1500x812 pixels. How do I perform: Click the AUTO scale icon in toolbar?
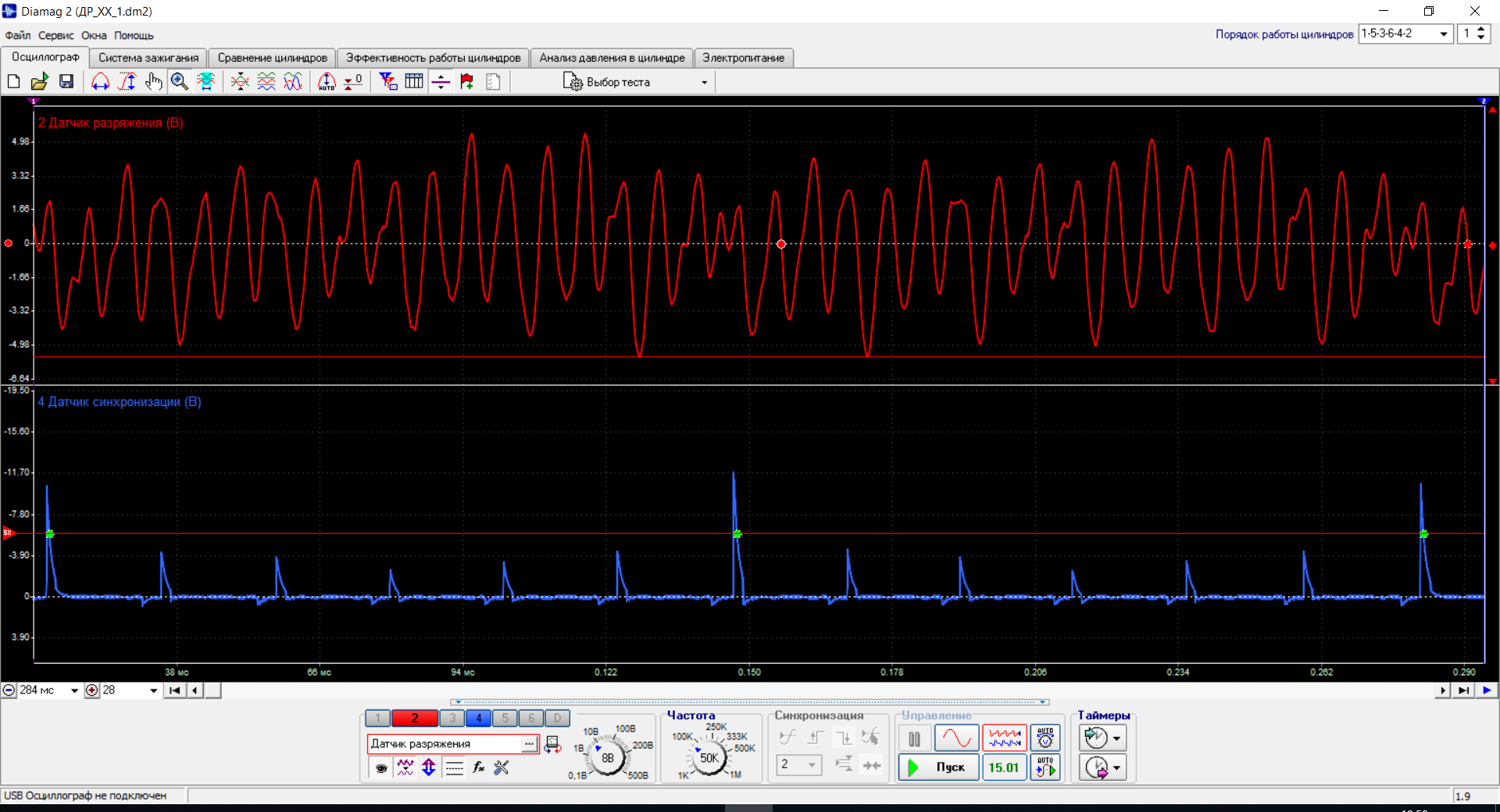327,81
